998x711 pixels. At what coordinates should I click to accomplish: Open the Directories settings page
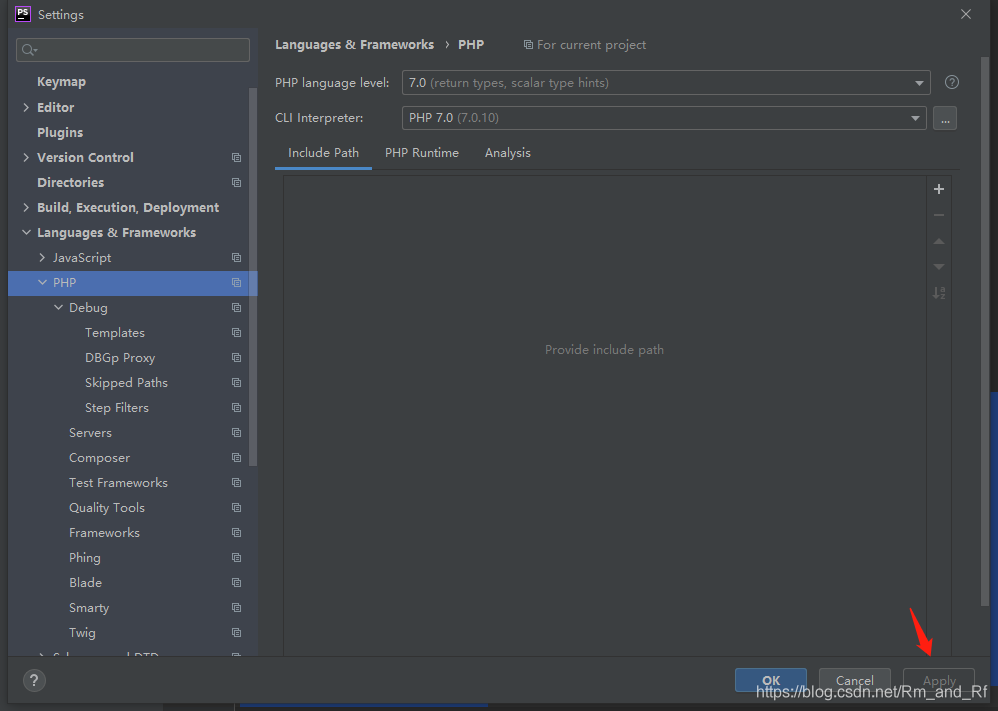click(71, 183)
